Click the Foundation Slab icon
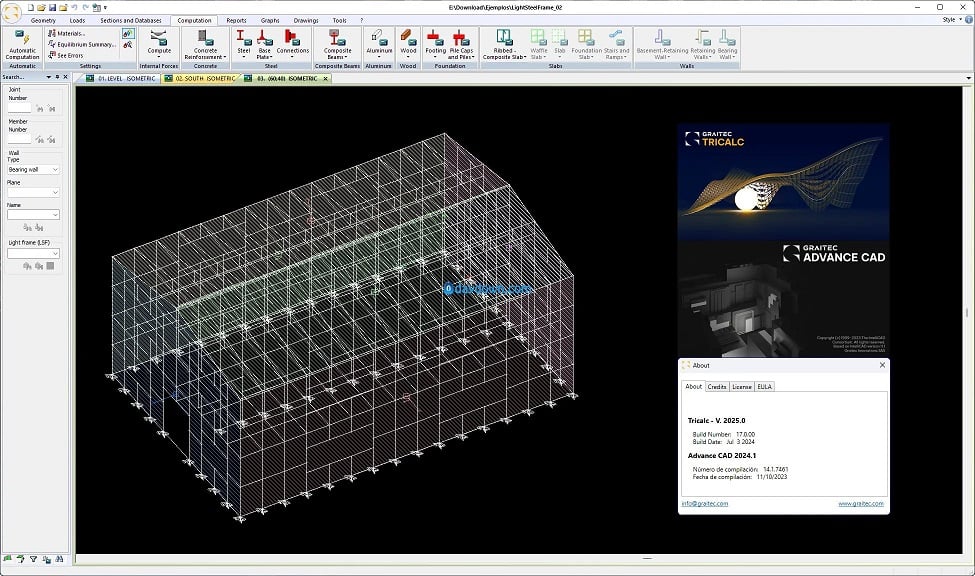The image size is (975, 576). pyautogui.click(x=586, y=37)
